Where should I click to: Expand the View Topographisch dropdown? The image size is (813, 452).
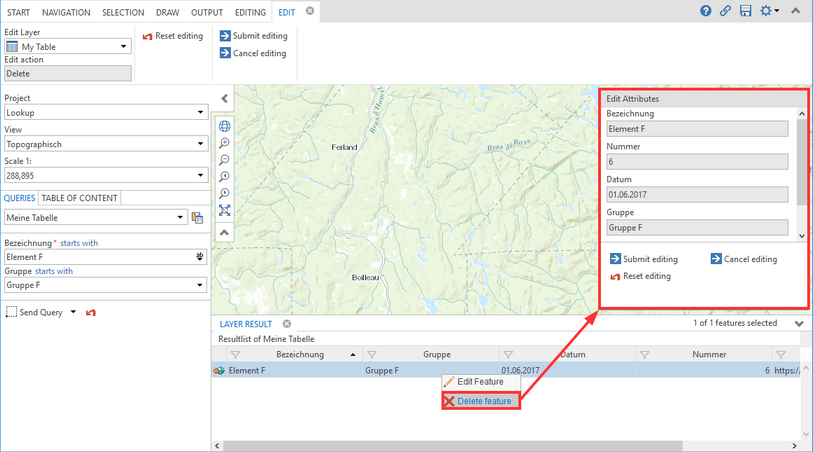click(x=104, y=144)
